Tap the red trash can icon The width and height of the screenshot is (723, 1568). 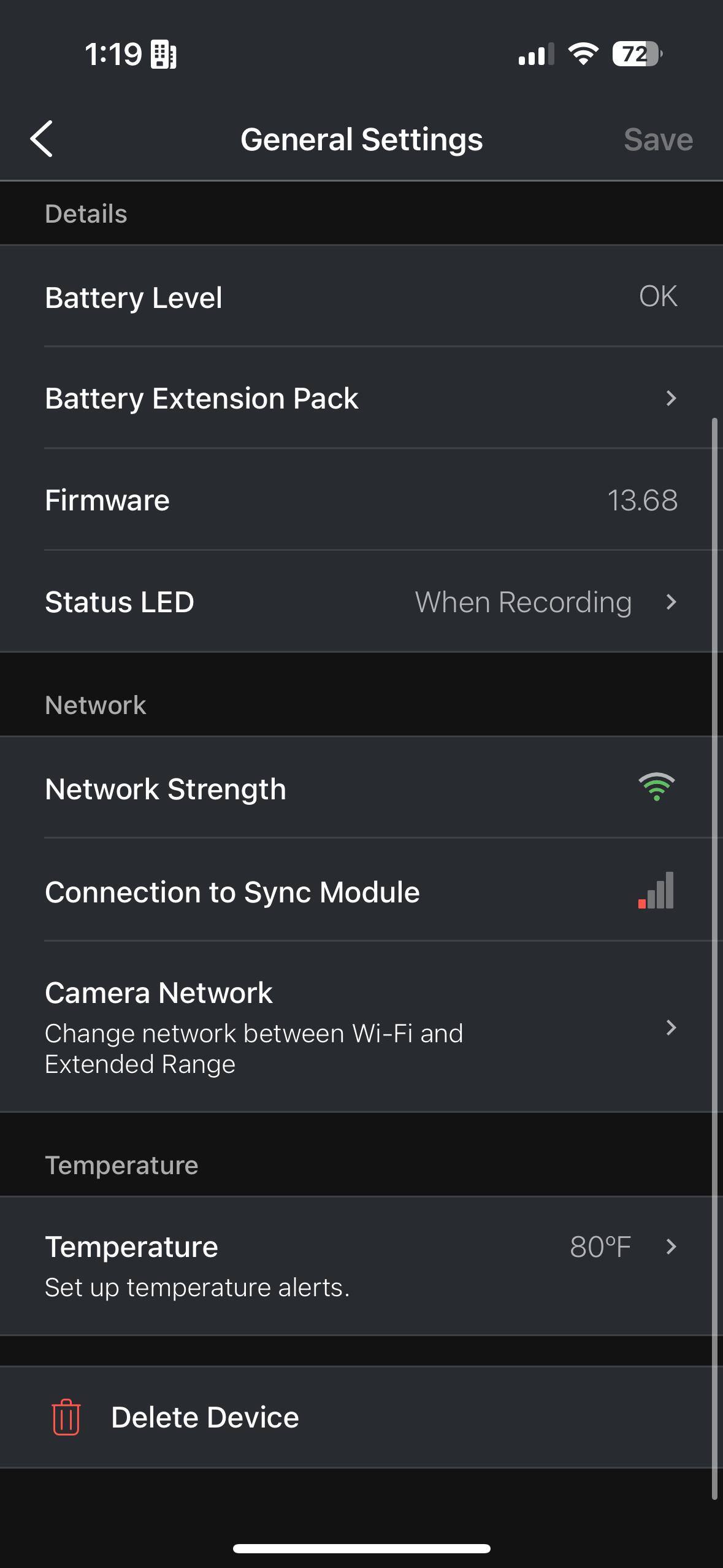66,1417
